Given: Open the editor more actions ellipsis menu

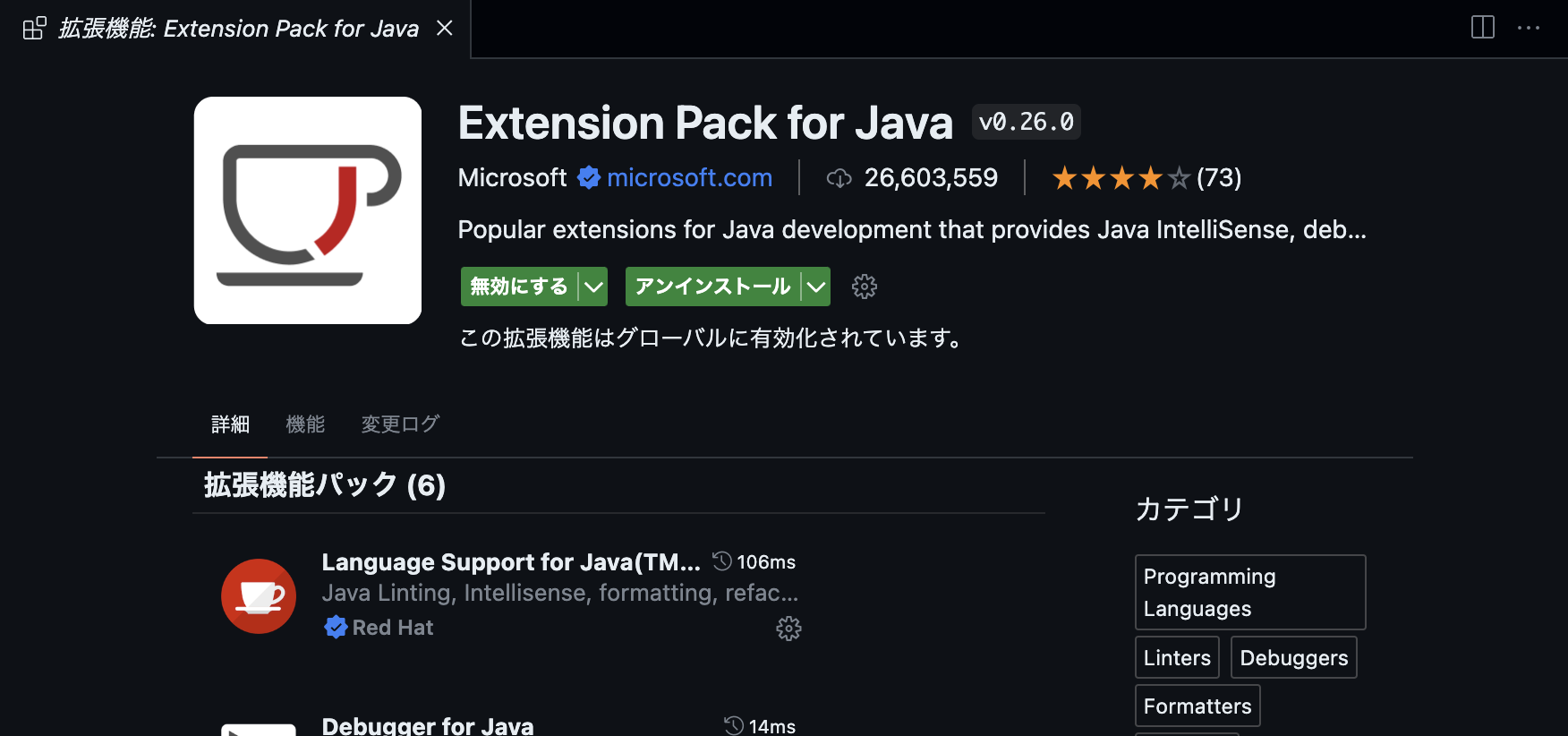Looking at the screenshot, I should coord(1530,28).
